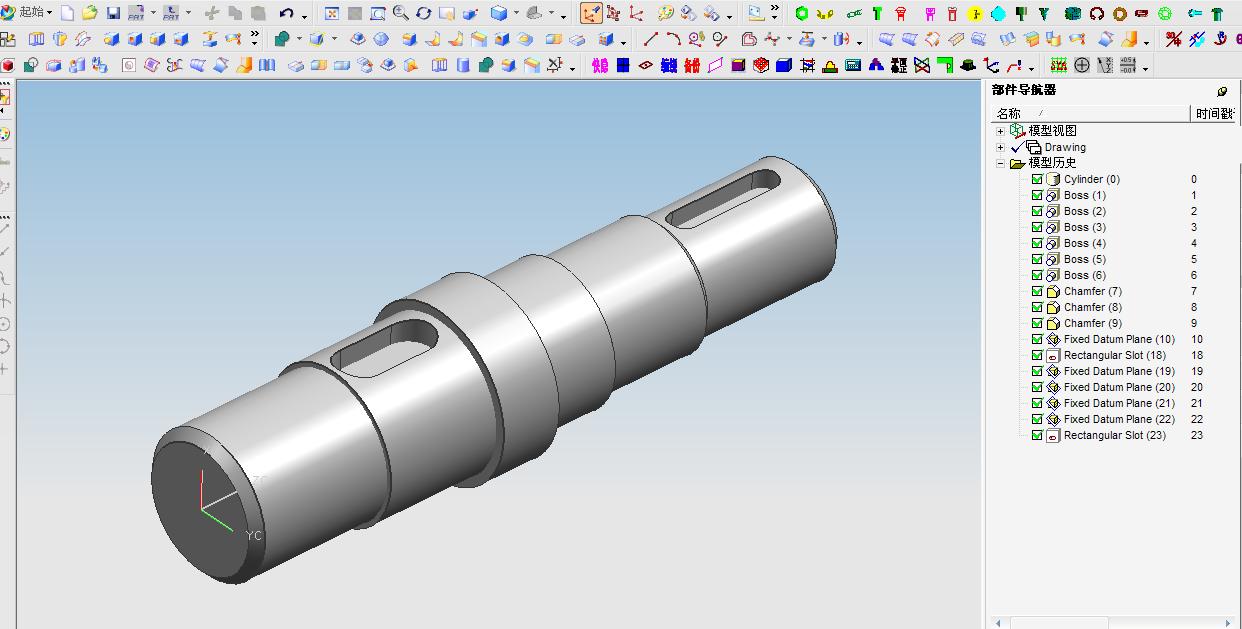Viewport: 1242px width, 629px height.
Task: Open the top-row toolbar overflow chevron
Action: (774, 13)
